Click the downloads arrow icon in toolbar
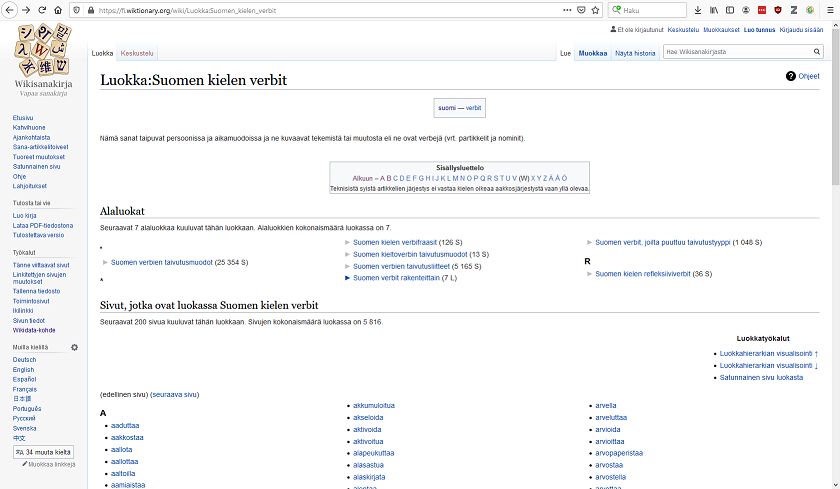840x489 pixels. click(x=697, y=10)
